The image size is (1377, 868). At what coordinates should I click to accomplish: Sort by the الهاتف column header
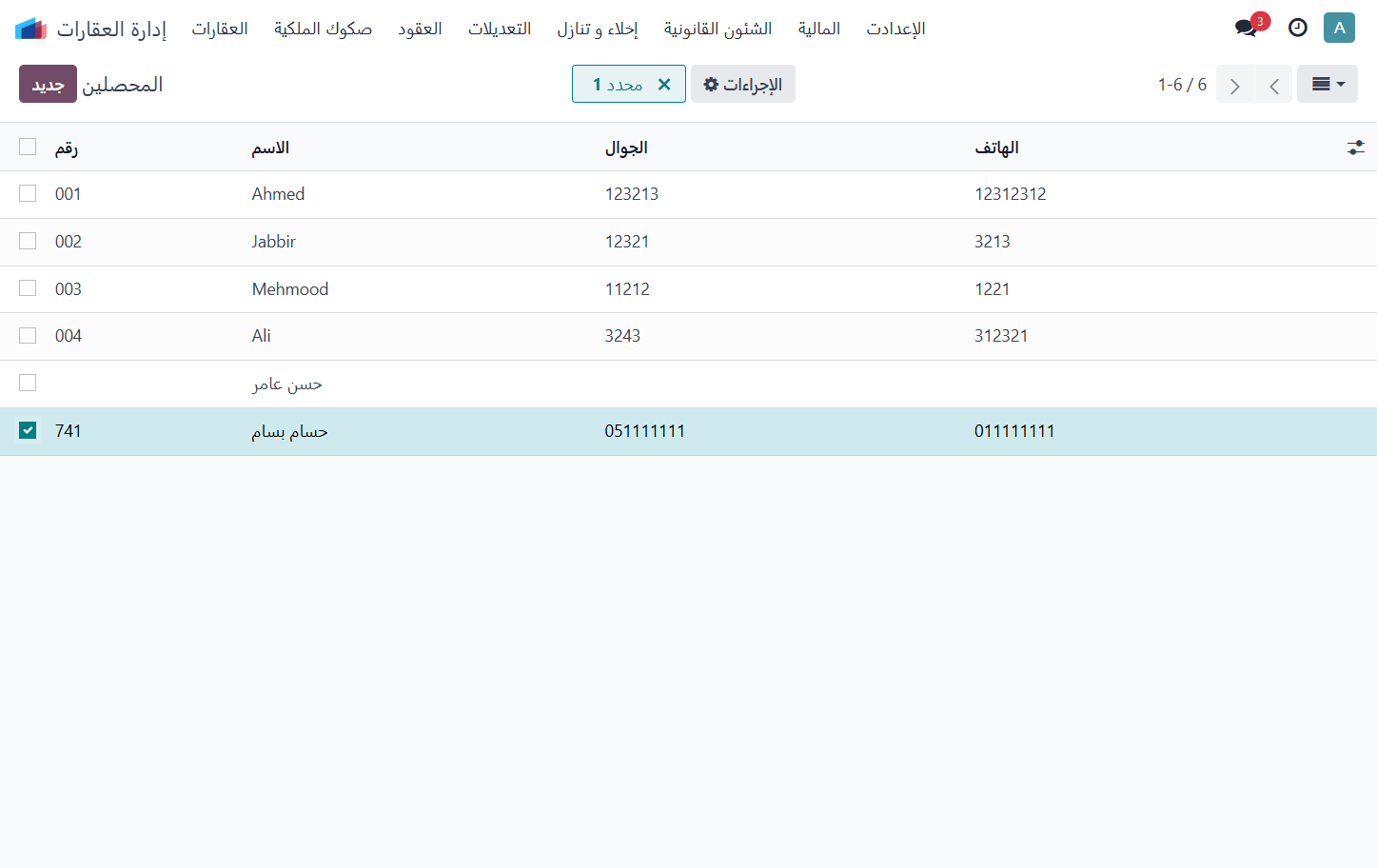tap(996, 148)
